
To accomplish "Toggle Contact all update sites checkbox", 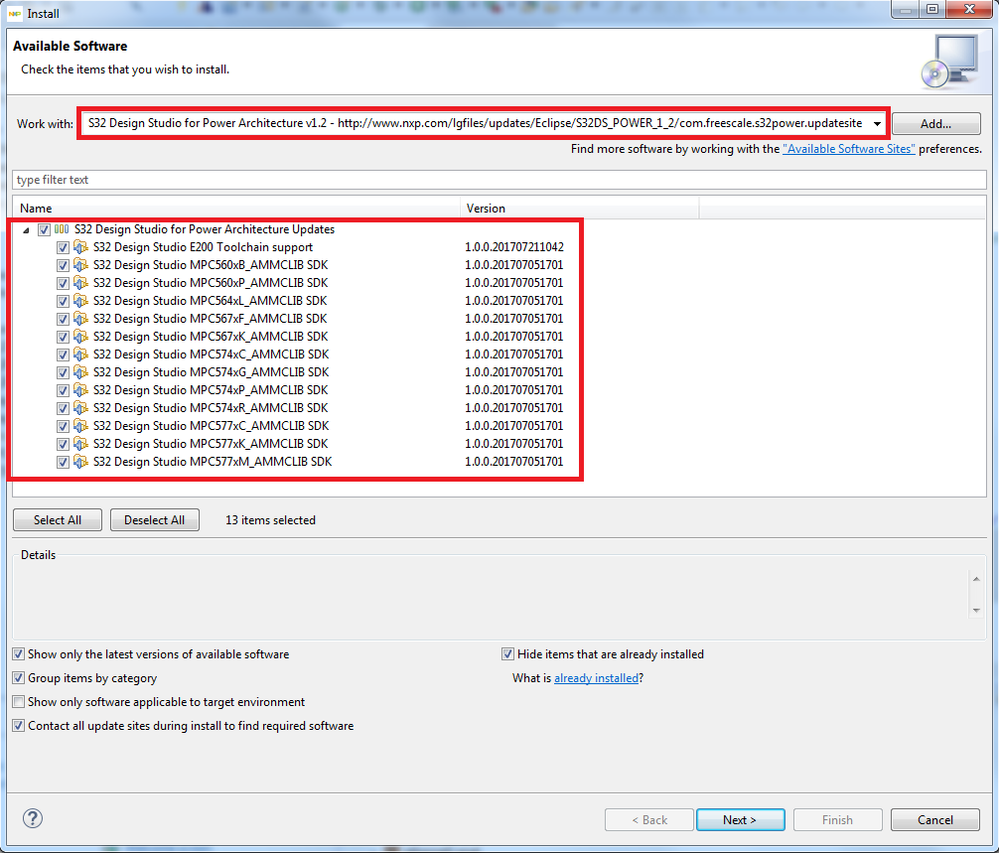I will [x=18, y=726].
